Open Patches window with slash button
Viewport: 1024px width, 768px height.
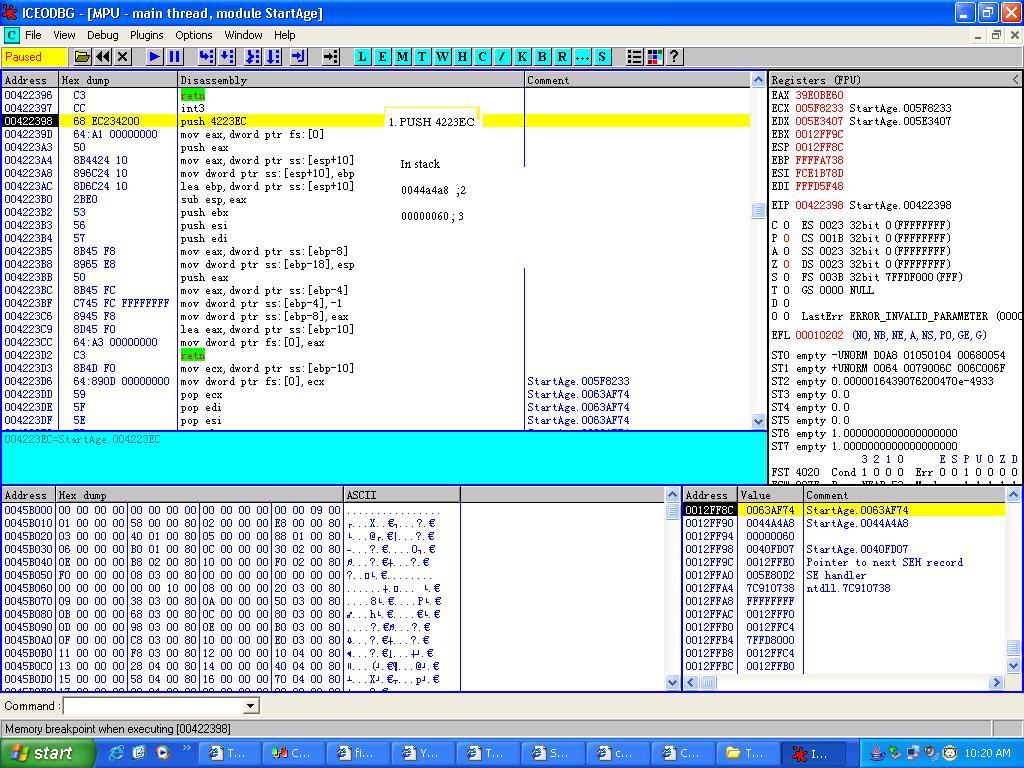pos(502,57)
